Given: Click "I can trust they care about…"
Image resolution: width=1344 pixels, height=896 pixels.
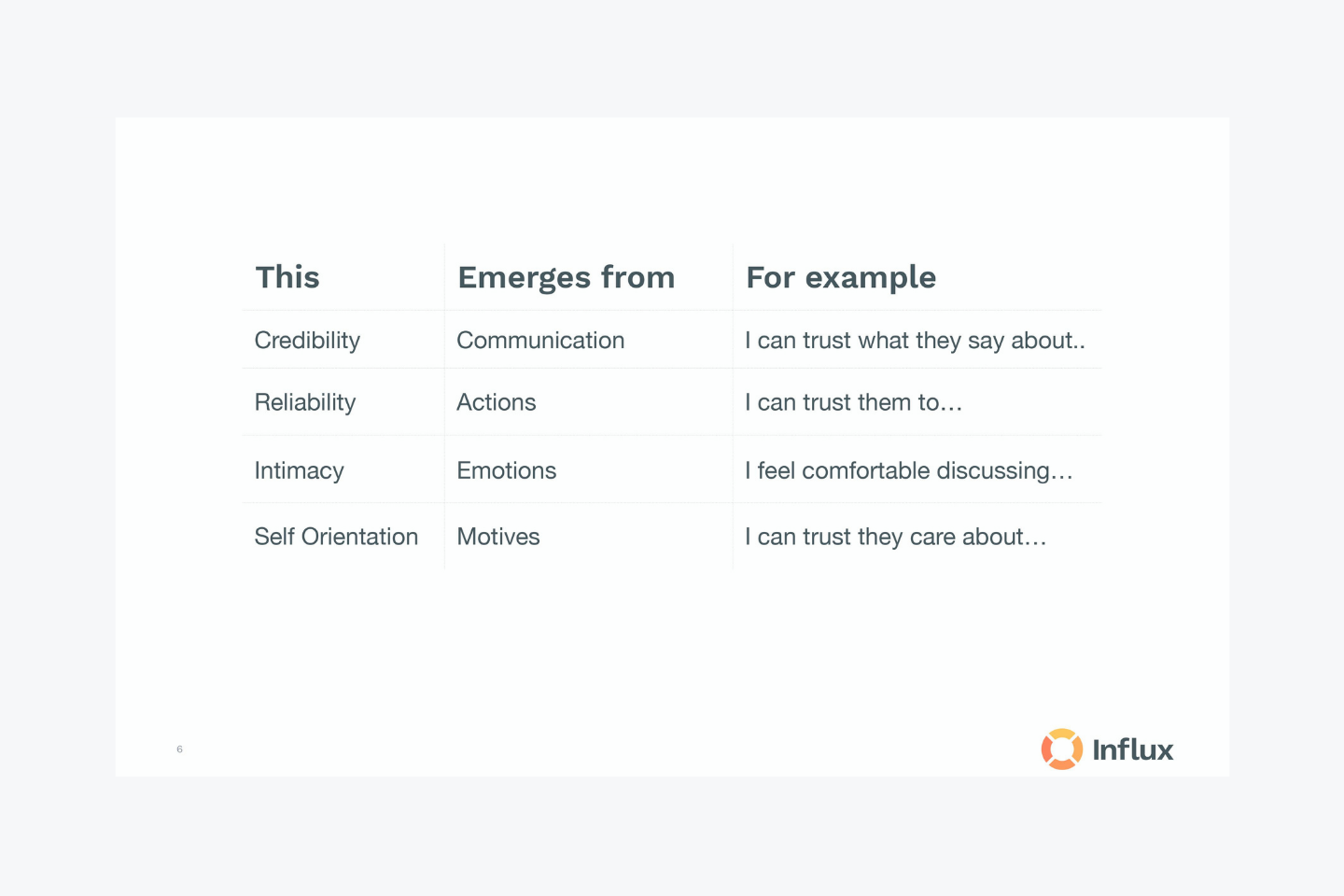Looking at the screenshot, I should click(895, 537).
